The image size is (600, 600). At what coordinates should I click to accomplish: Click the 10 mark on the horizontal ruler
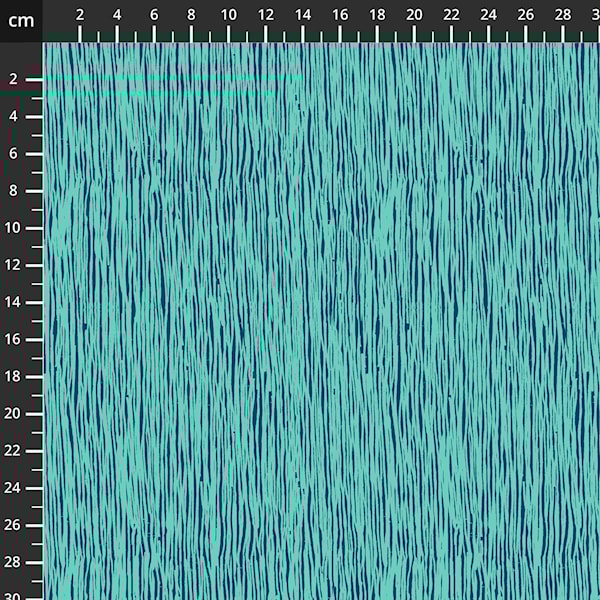click(x=228, y=15)
